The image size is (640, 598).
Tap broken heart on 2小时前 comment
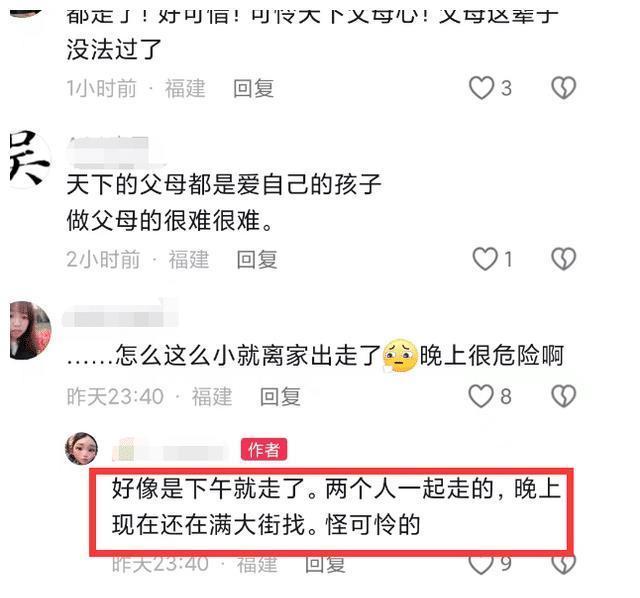(x=564, y=259)
